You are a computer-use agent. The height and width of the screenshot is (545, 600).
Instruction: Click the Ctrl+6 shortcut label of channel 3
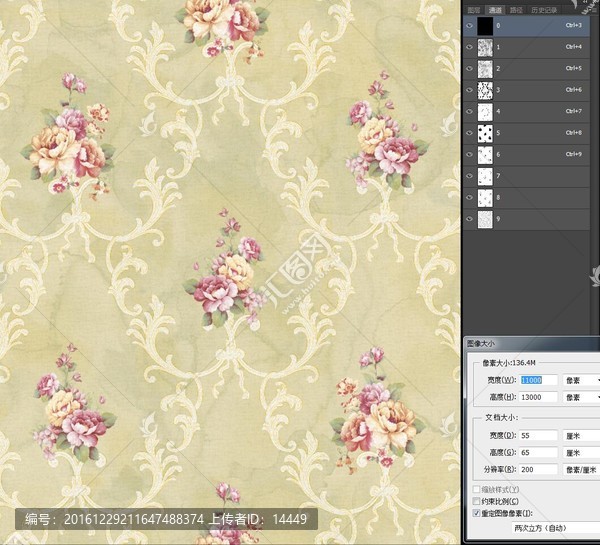click(573, 90)
